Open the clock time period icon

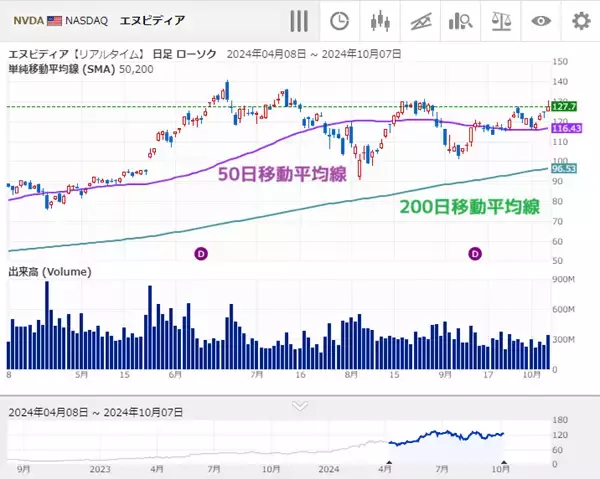339,21
